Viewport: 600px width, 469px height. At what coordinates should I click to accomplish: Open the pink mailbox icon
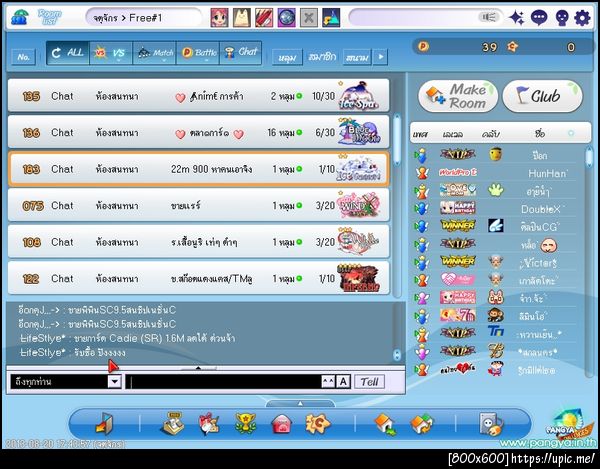[281, 424]
